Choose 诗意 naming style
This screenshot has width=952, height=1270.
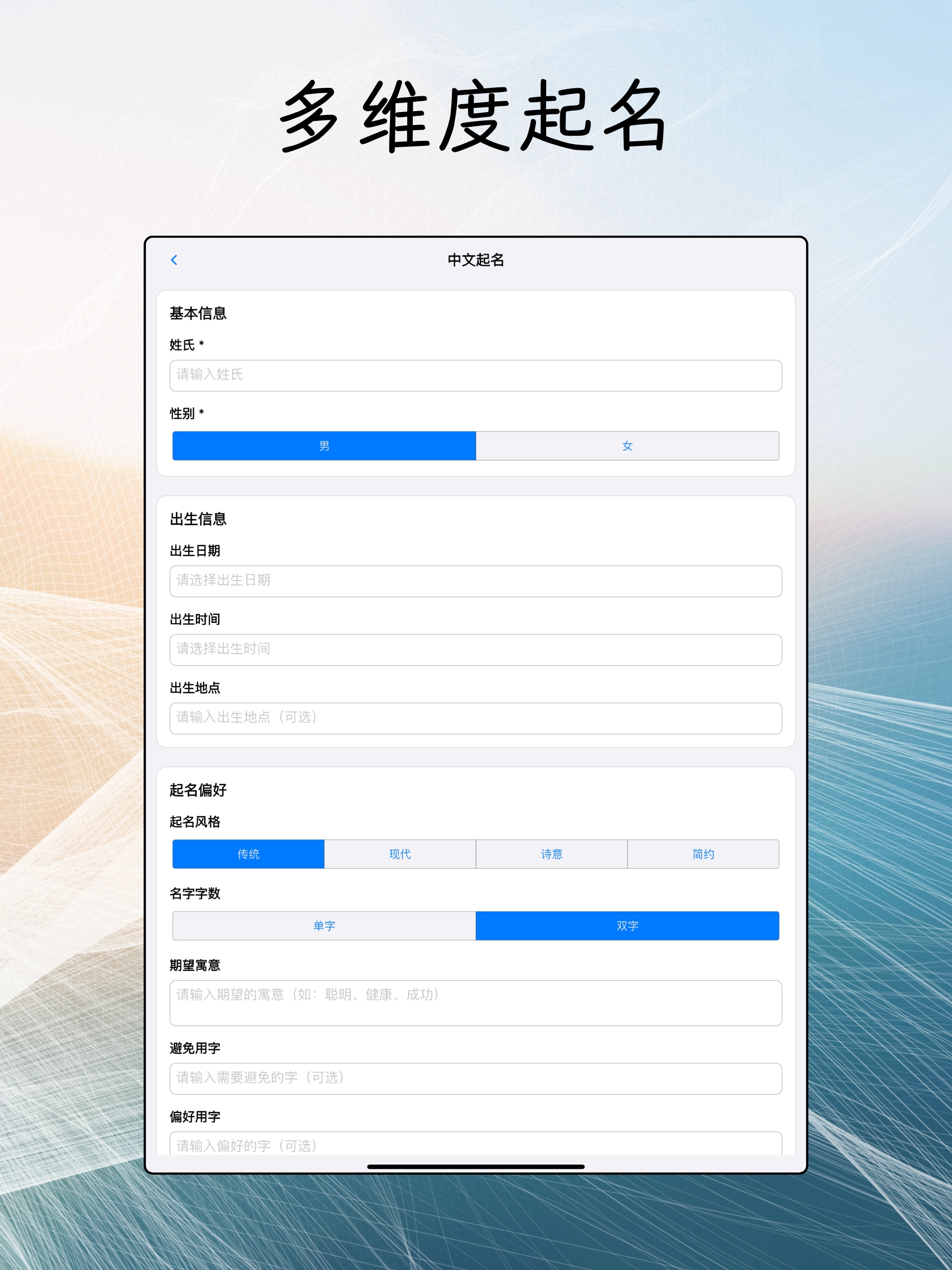pos(551,854)
